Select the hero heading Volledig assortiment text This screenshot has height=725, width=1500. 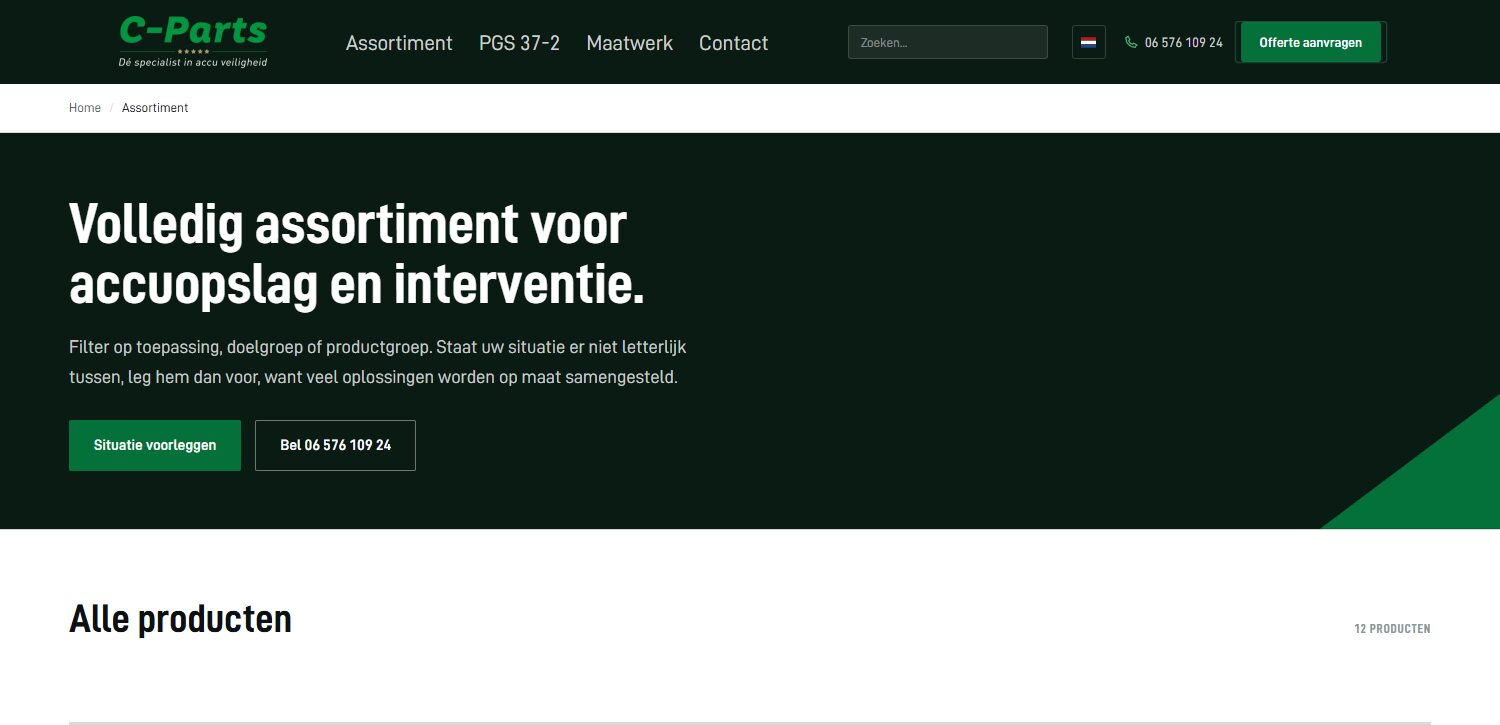pyautogui.click(x=357, y=254)
